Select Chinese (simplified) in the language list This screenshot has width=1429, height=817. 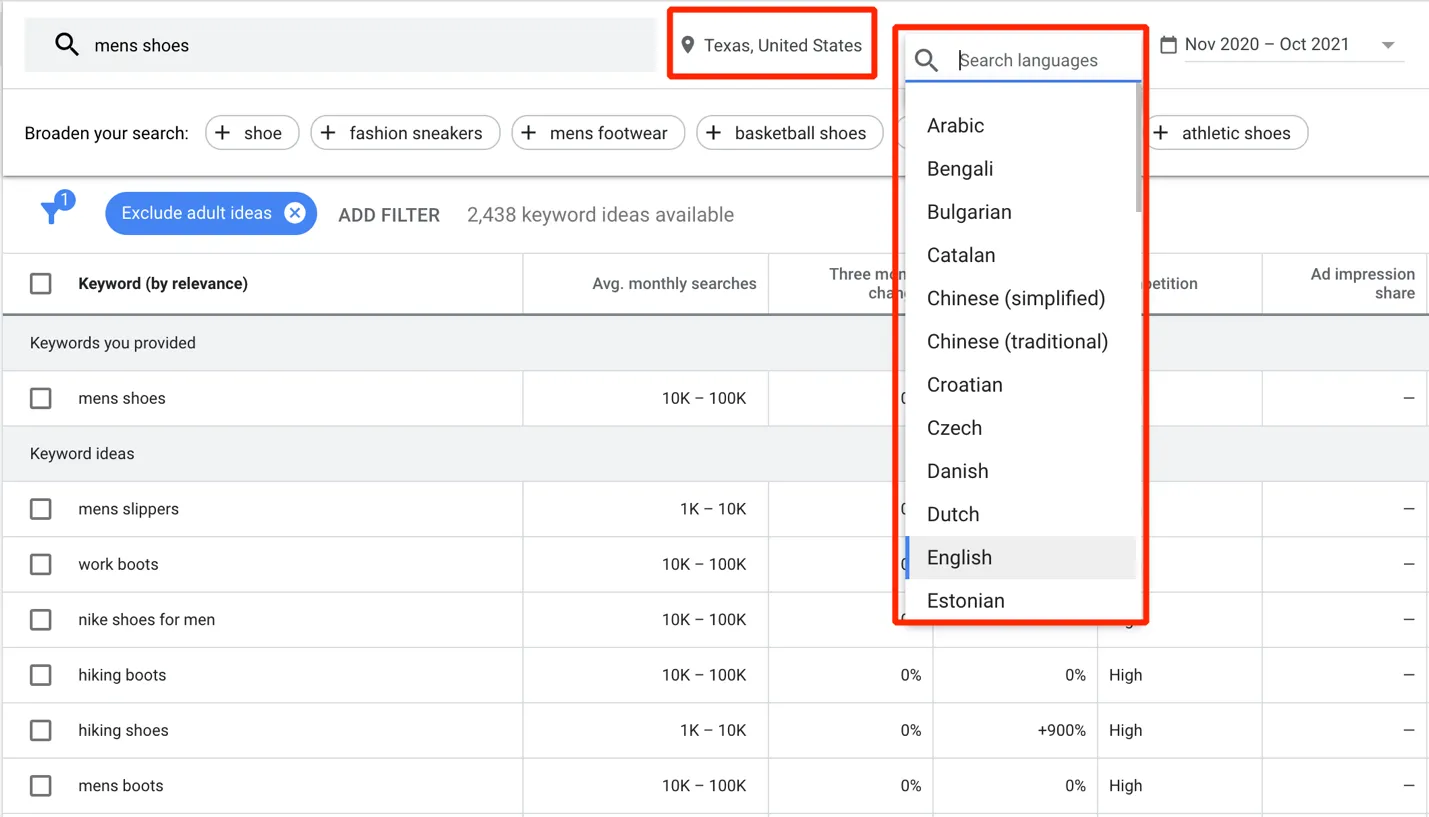[x=1015, y=299]
